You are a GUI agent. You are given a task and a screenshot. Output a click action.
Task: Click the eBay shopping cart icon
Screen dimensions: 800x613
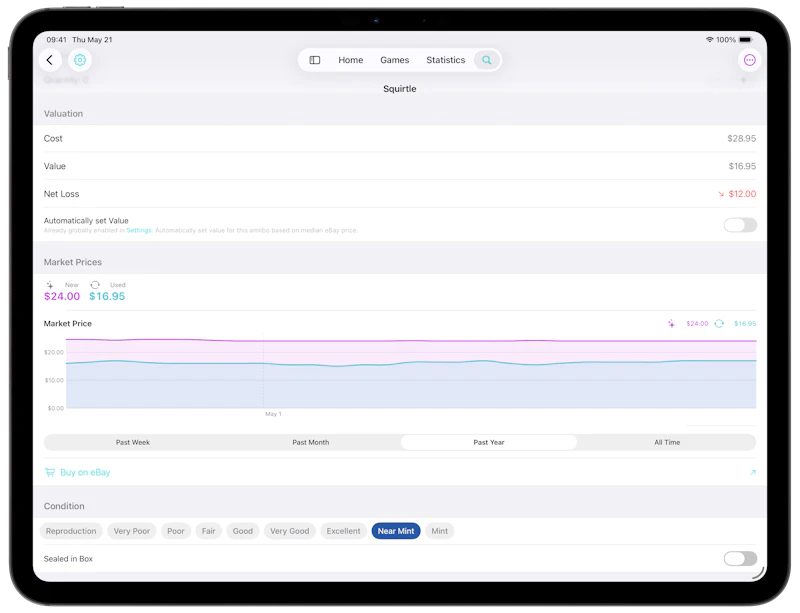point(49,473)
